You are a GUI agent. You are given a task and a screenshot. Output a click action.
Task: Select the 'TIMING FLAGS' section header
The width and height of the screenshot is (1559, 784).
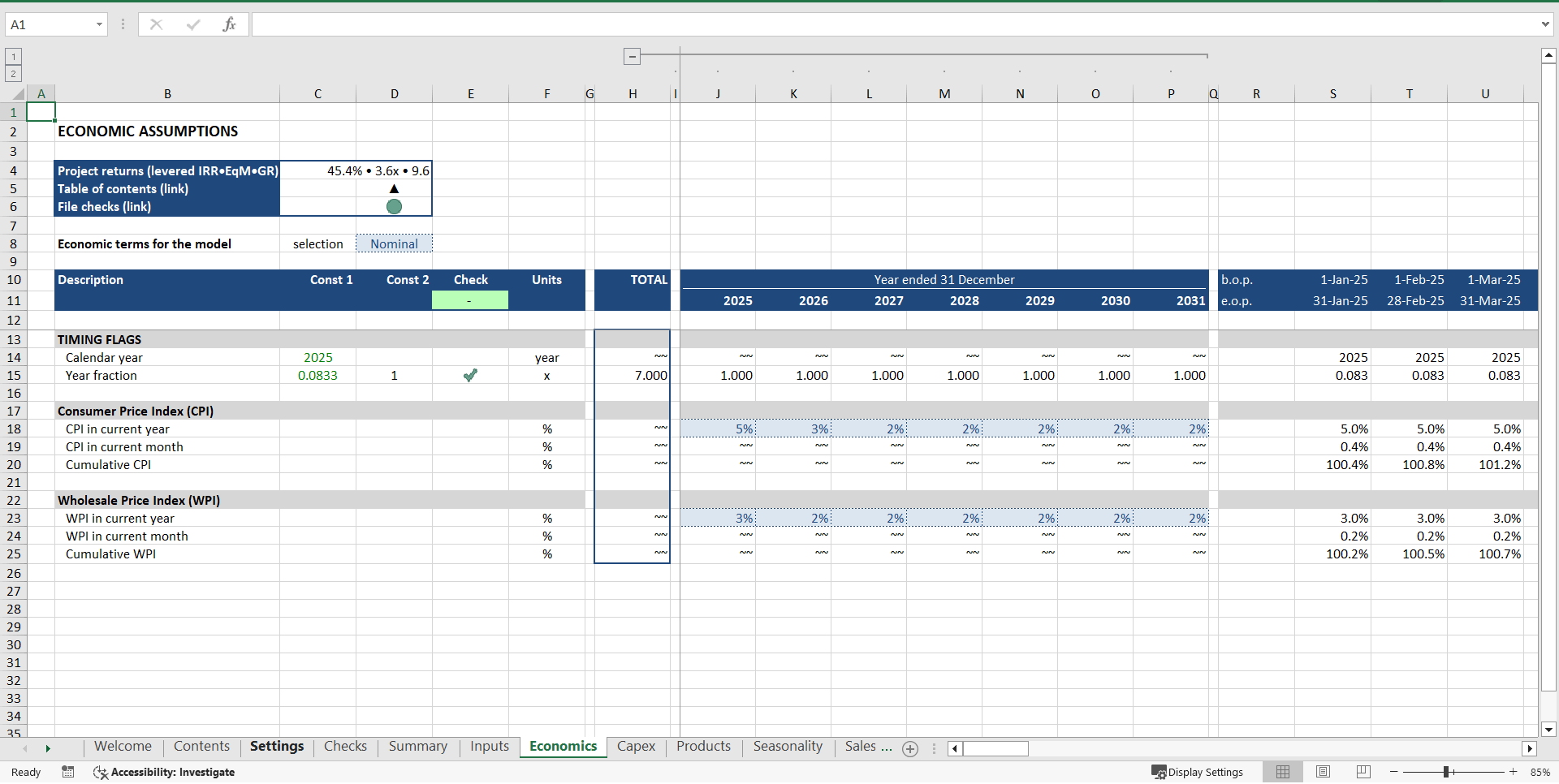pos(167,339)
